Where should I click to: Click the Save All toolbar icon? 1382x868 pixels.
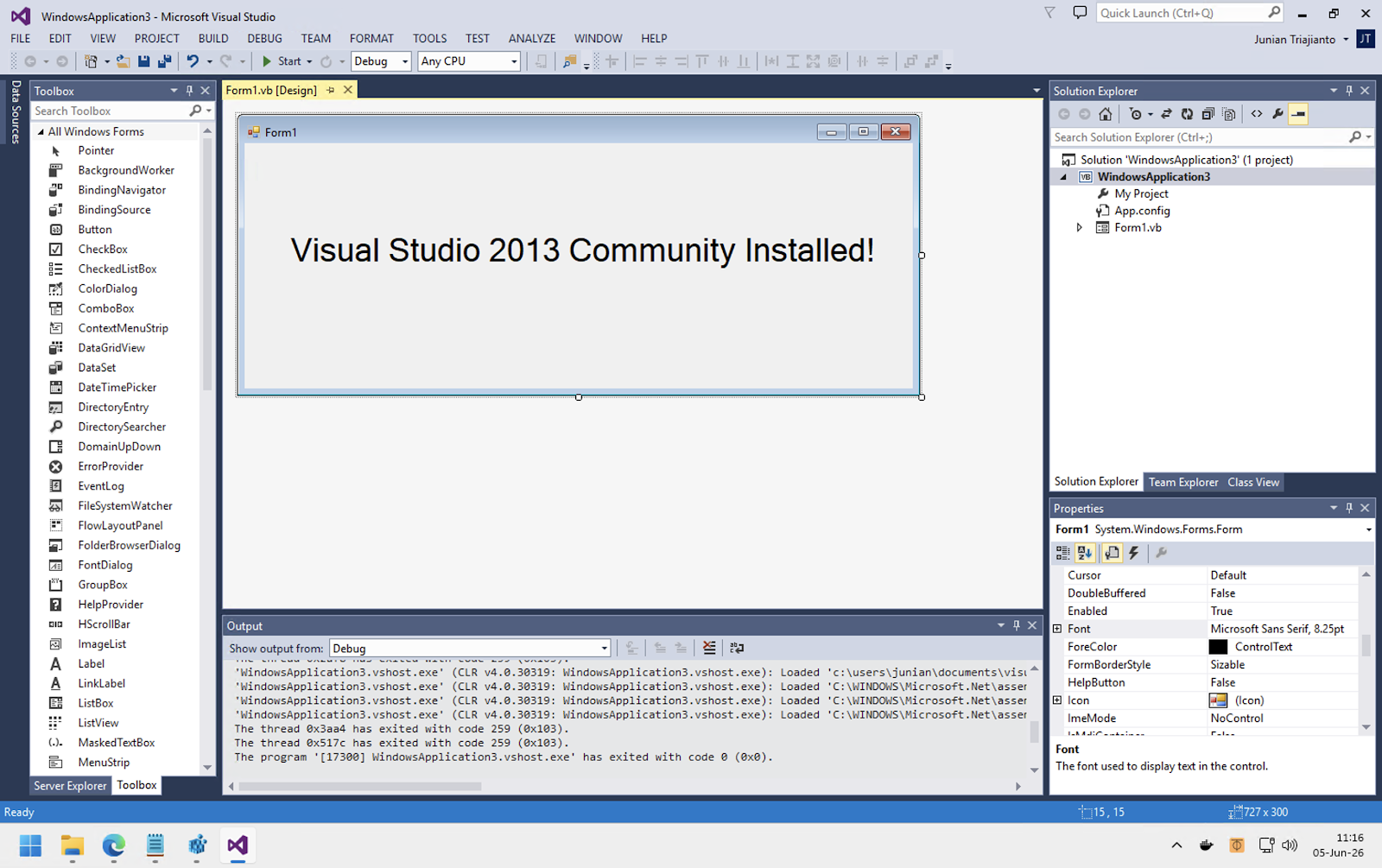click(164, 61)
